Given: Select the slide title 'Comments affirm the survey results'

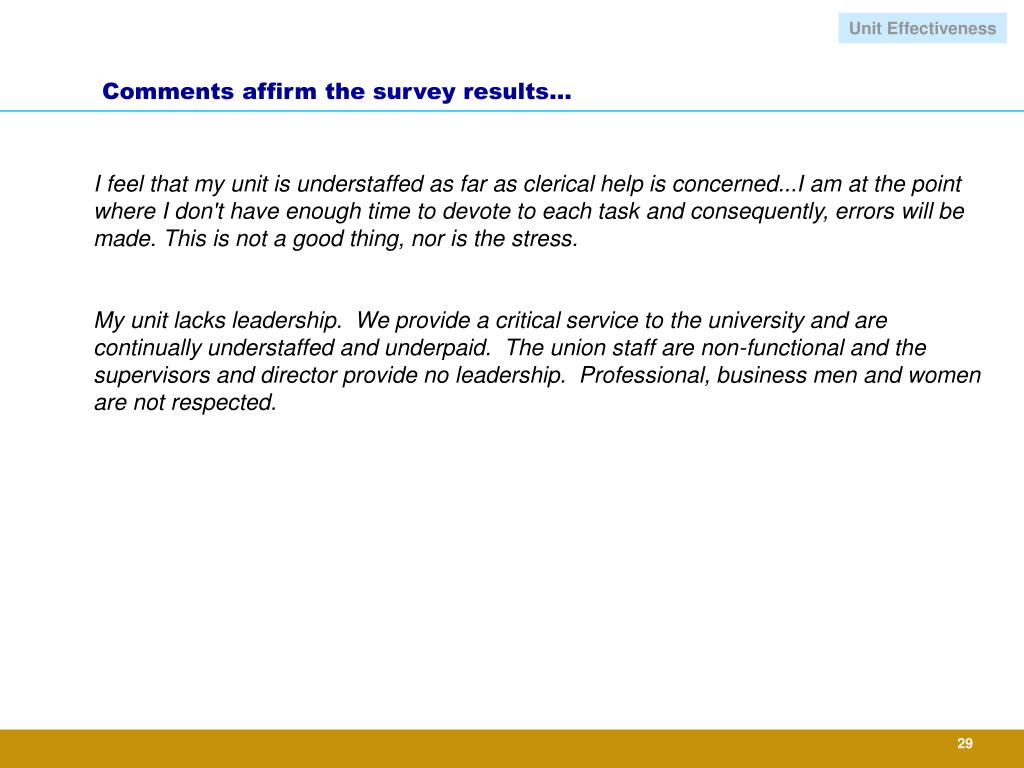Looking at the screenshot, I should pyautogui.click(x=336, y=91).
